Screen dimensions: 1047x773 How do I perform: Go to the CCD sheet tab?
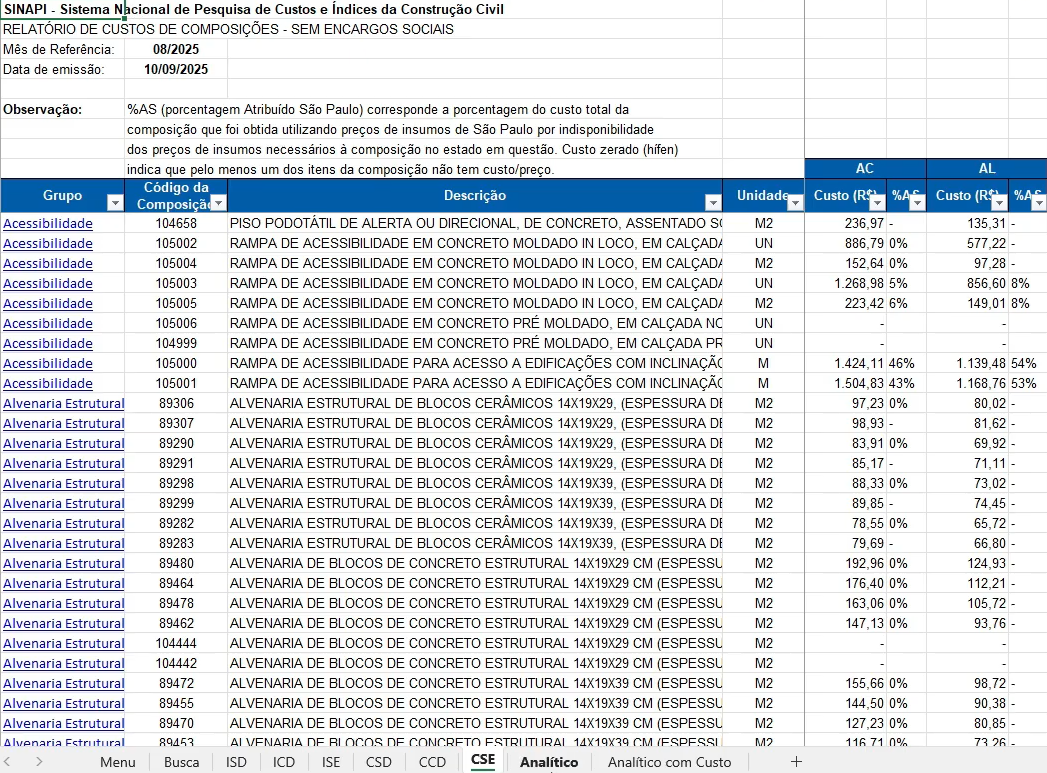[x=432, y=762]
